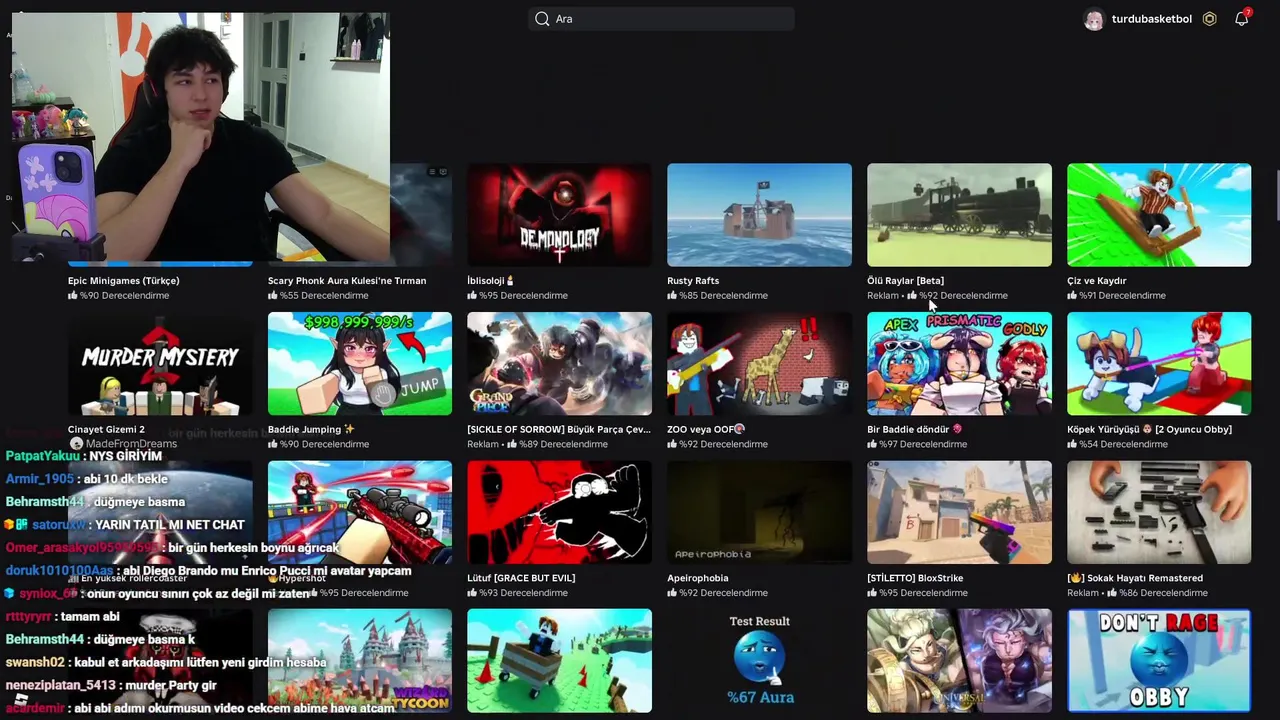Open the Ölü Raylar [Beta] thumbnail
Image resolution: width=1280 pixels, height=720 pixels.
pyautogui.click(x=959, y=215)
